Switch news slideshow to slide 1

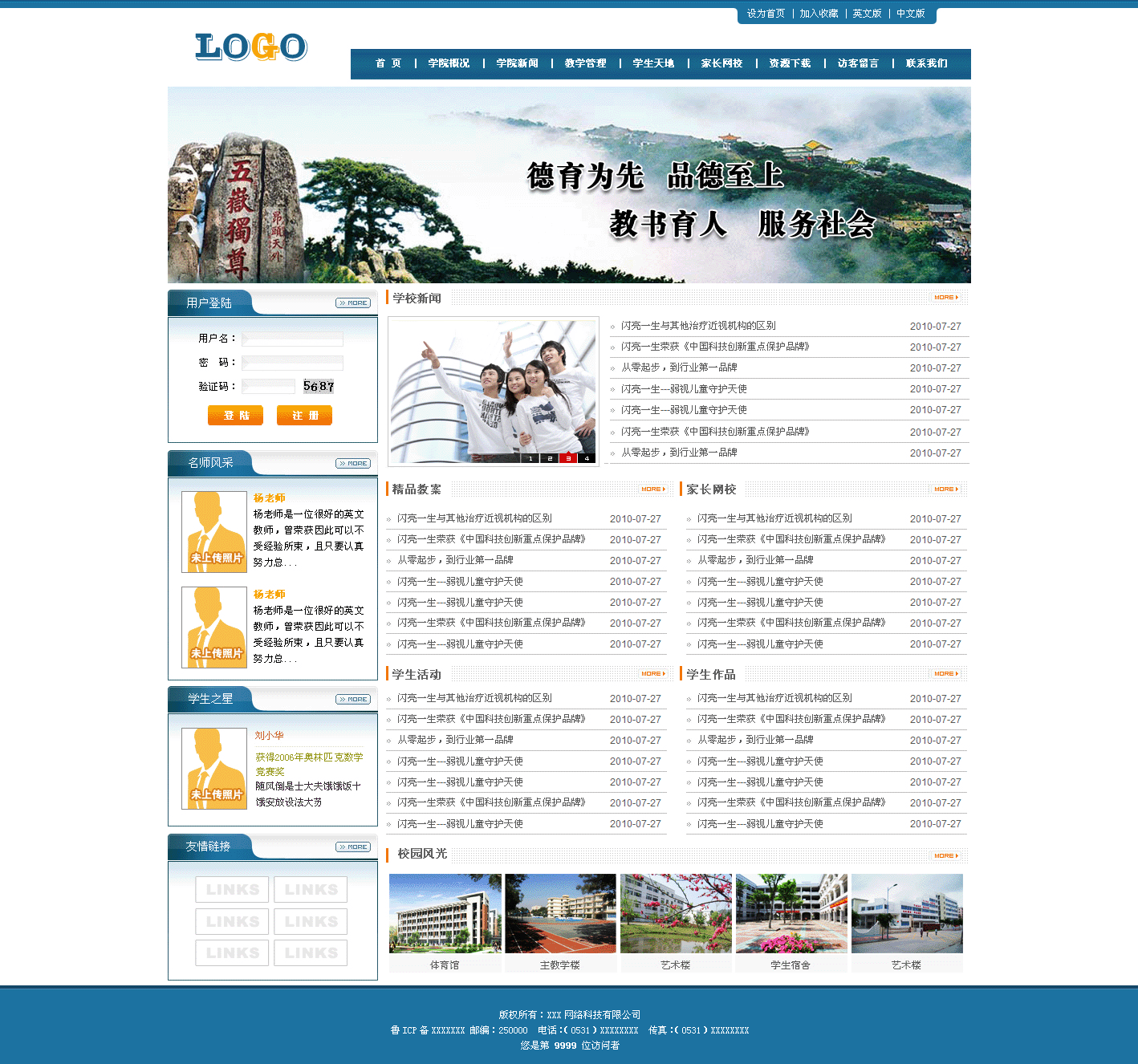click(x=530, y=458)
